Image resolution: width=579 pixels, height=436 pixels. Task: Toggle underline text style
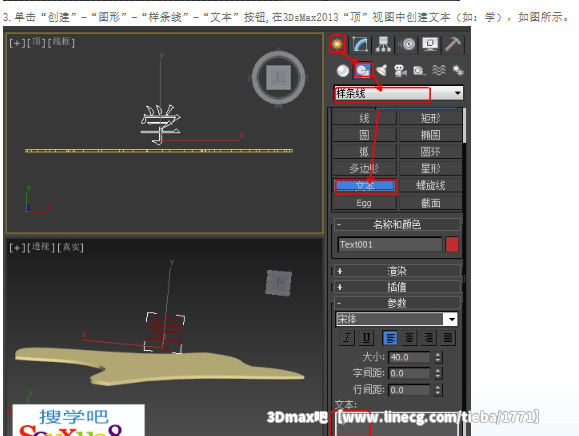(x=366, y=337)
